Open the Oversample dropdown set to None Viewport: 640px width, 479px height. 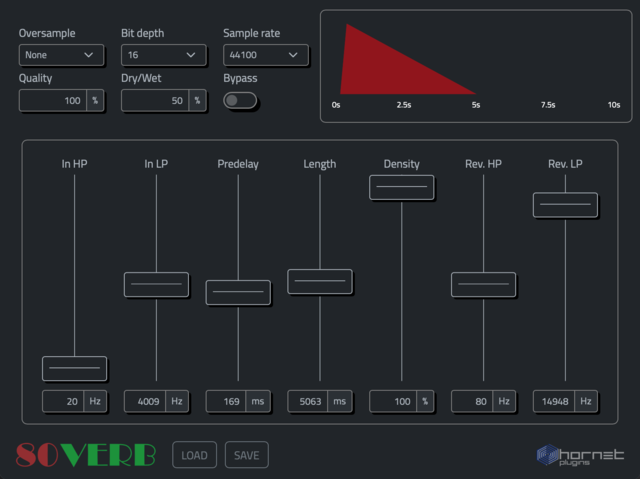pyautogui.click(x=61, y=55)
